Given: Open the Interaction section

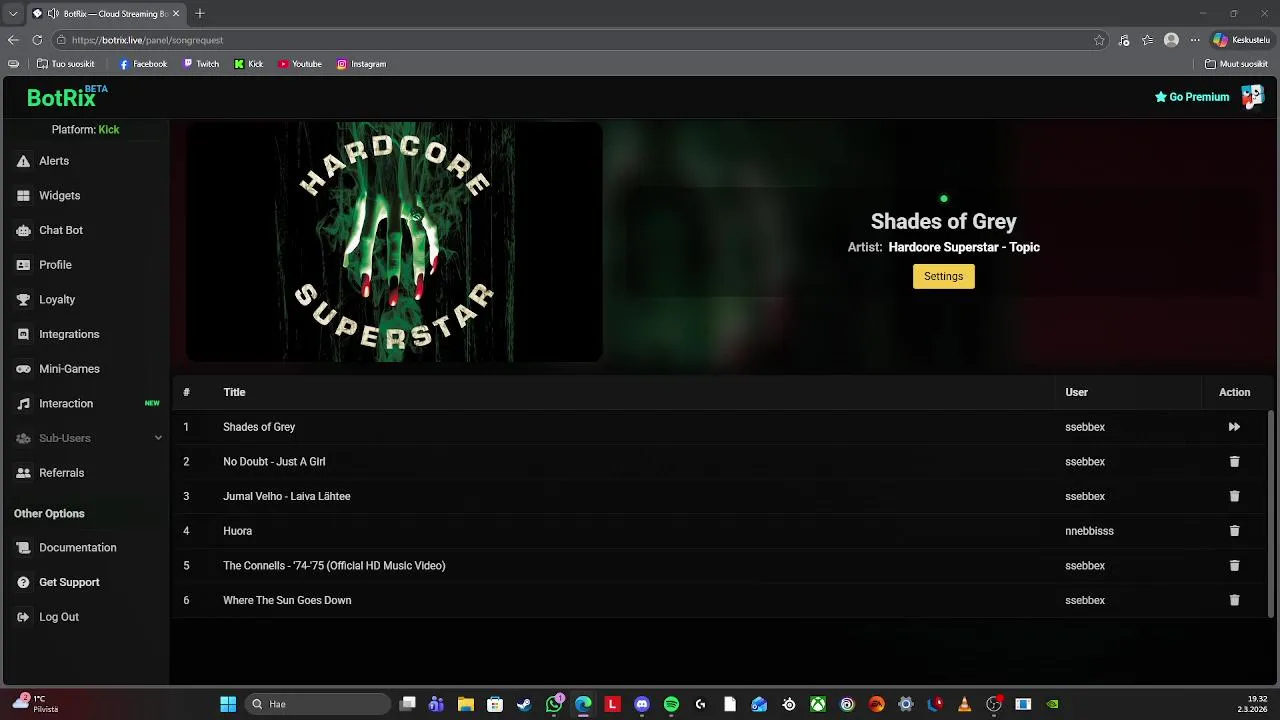Looking at the screenshot, I should (66, 404).
